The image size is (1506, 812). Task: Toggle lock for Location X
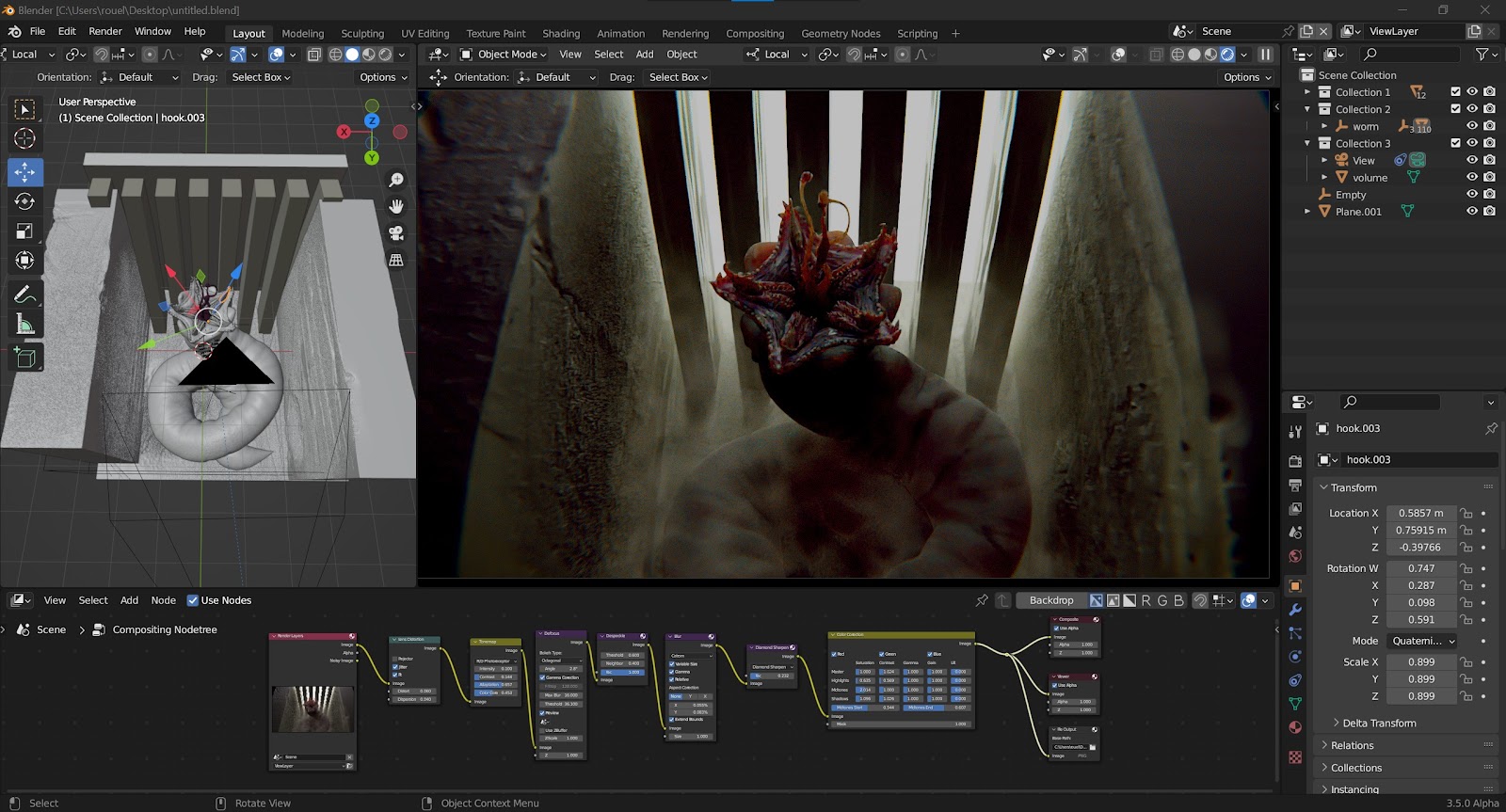(1466, 513)
